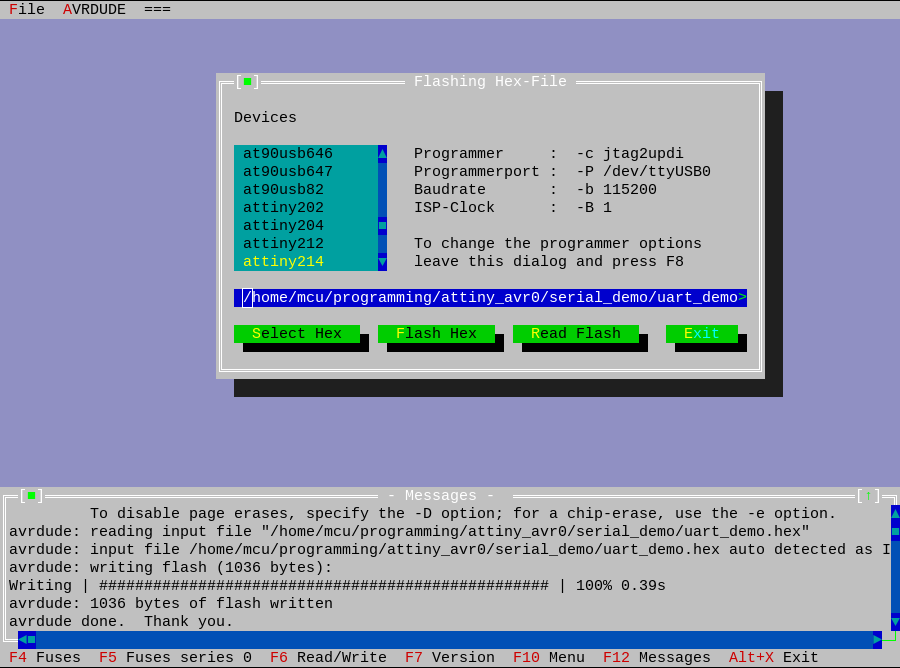Click the 'avrdude done. Thank you.' message line
Screen dimensions: 900x668
(x=121, y=622)
